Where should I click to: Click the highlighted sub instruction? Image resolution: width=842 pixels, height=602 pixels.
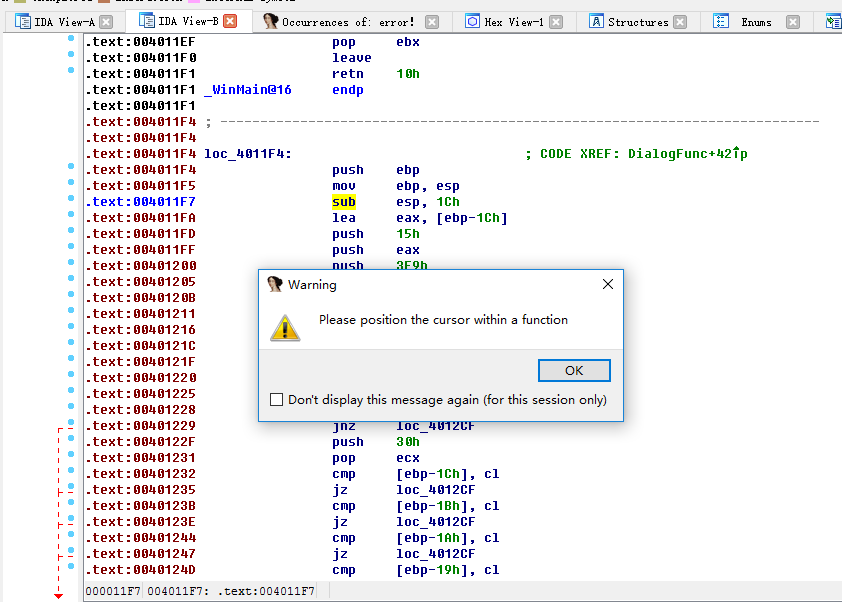[344, 202]
